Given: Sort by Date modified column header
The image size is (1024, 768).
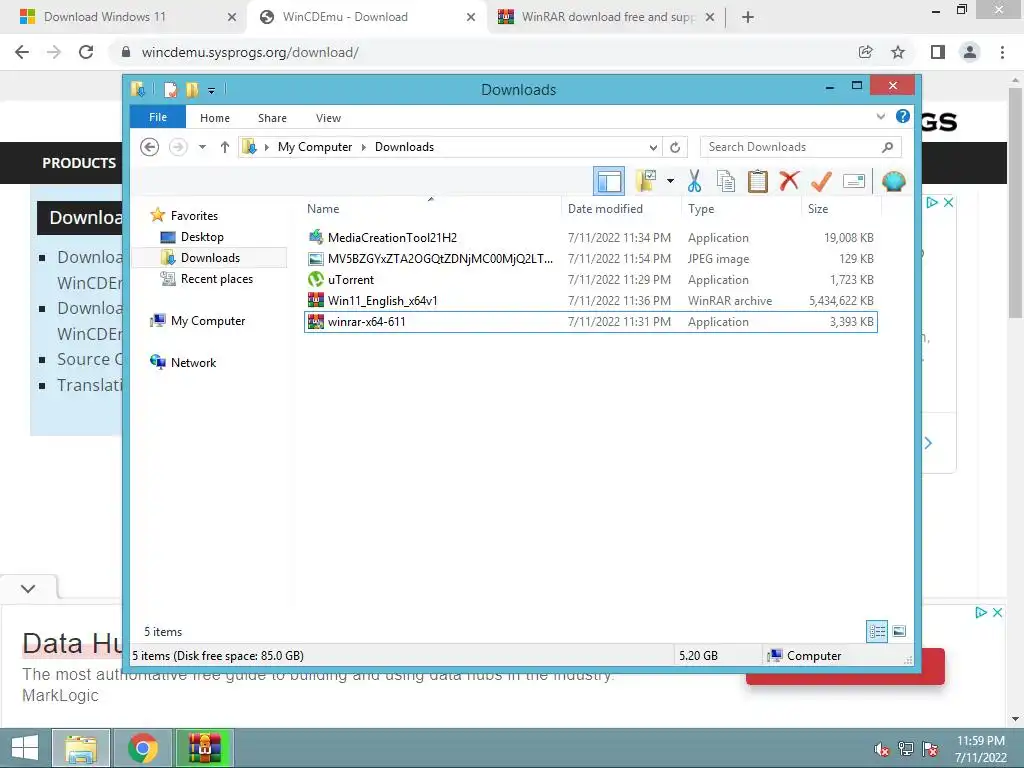Looking at the screenshot, I should point(621,209).
